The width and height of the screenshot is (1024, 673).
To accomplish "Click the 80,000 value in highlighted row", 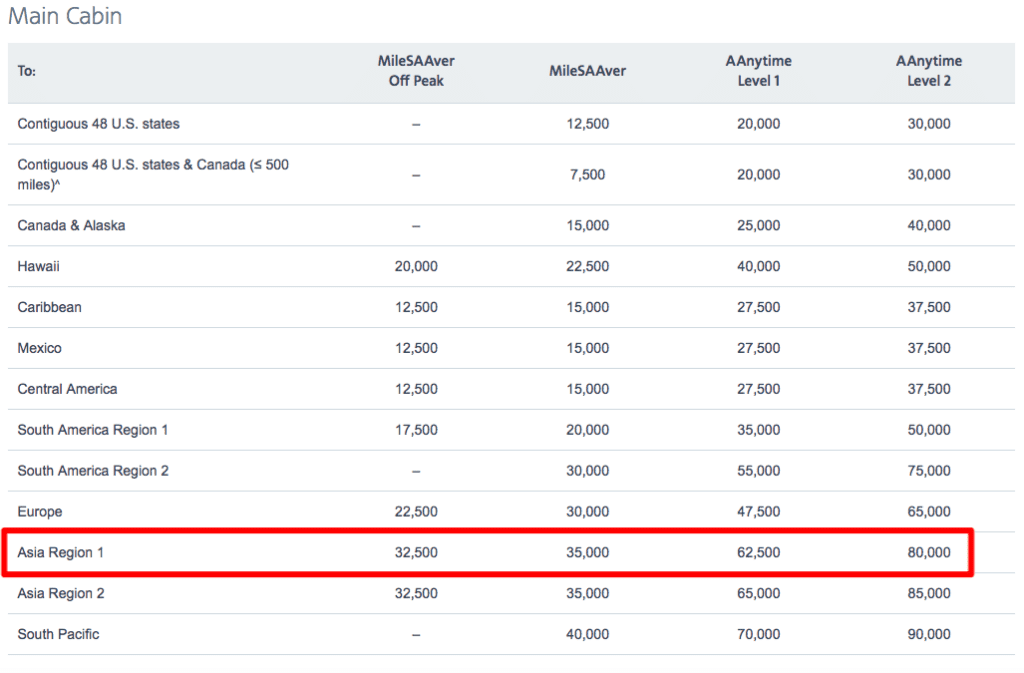I will [928, 552].
